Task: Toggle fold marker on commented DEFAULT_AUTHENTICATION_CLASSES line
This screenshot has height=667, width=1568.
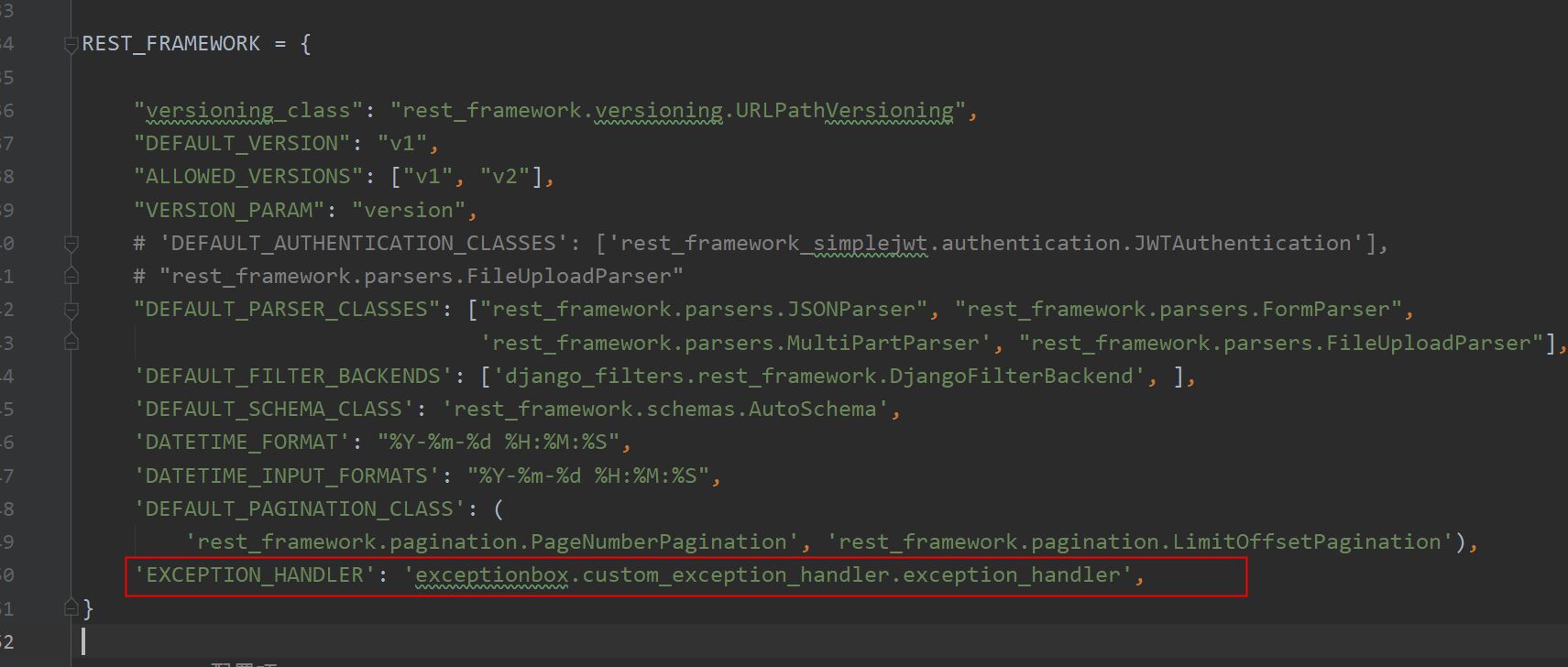Action: pyautogui.click(x=71, y=244)
